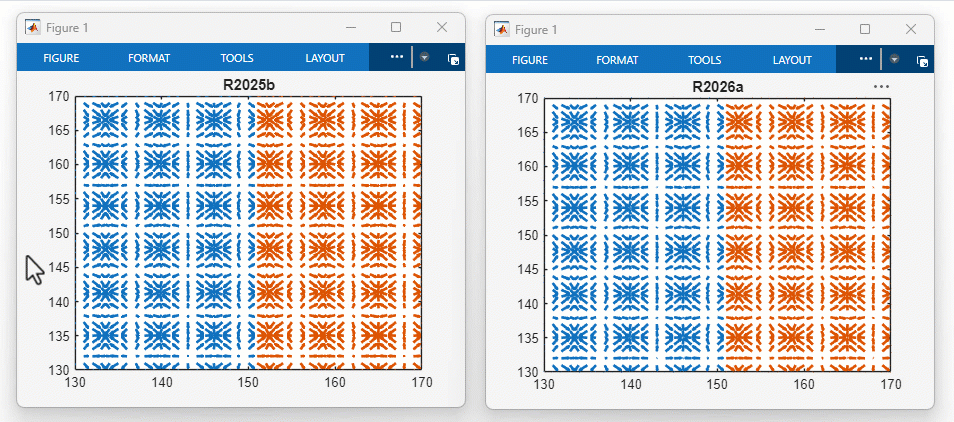Minimize the right Figure 1 window
The width and height of the screenshot is (954, 422).
pos(820,29)
